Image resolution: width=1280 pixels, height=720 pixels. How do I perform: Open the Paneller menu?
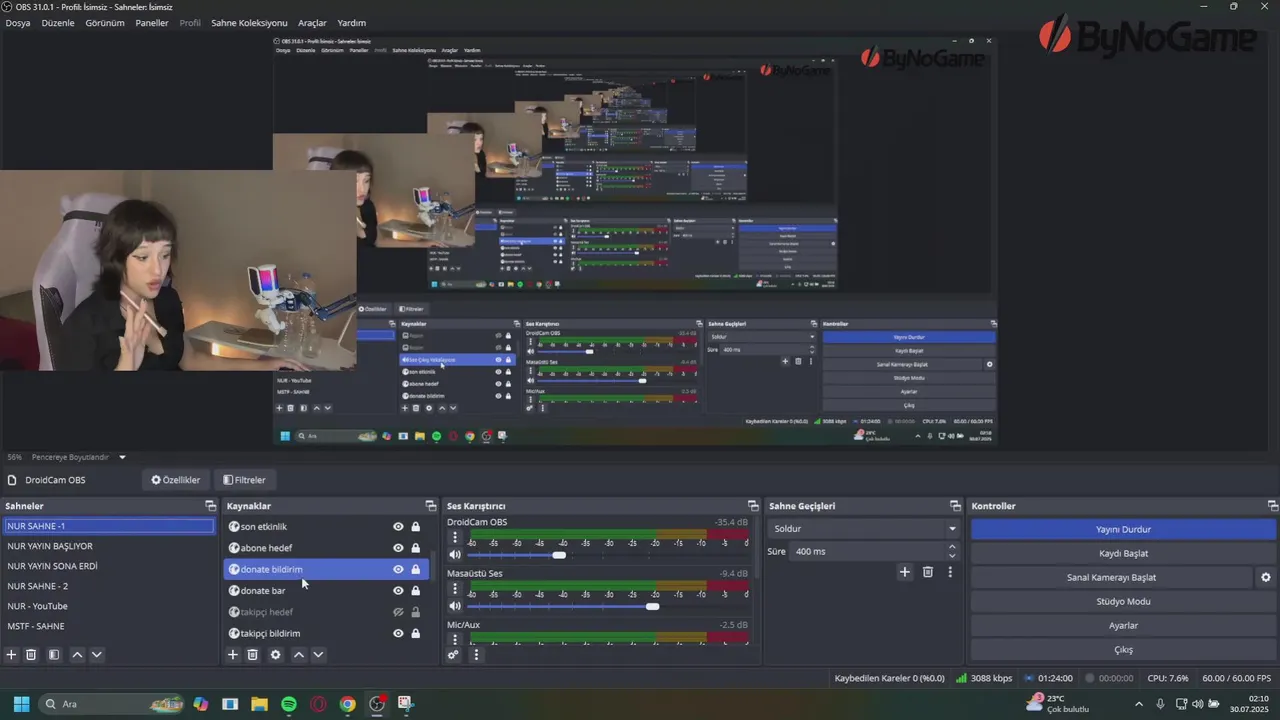pyautogui.click(x=152, y=23)
